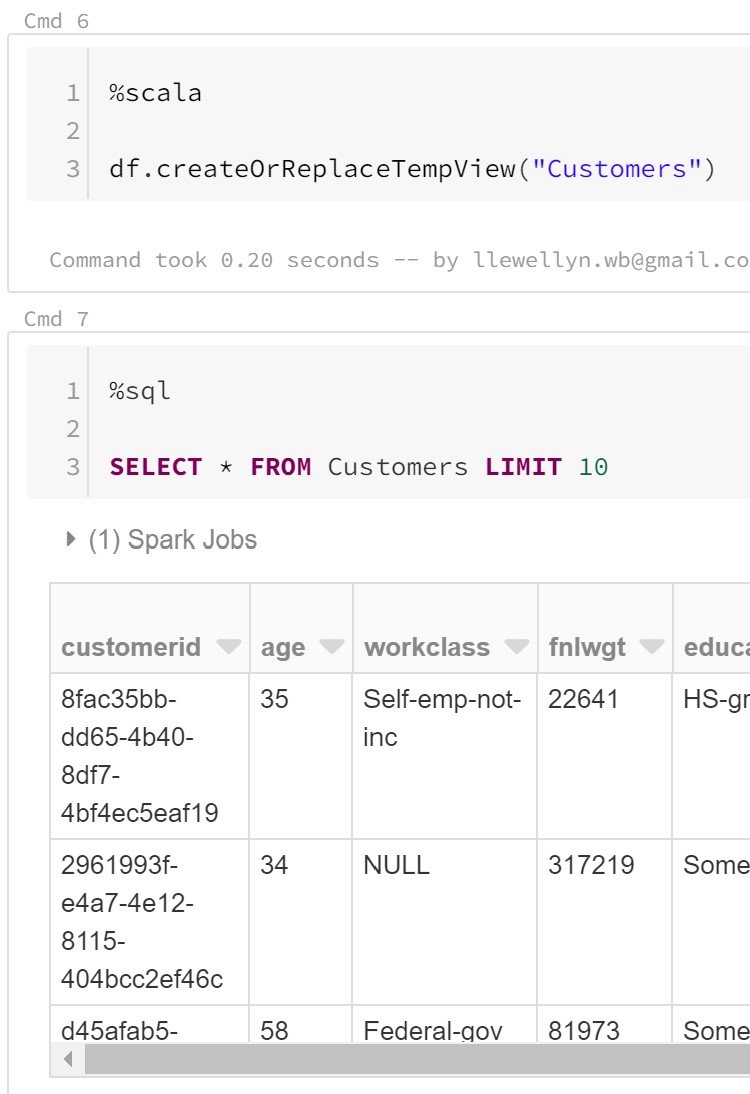
Task: Place cursor in the SELECT * FROM Customers line
Action: tap(358, 467)
